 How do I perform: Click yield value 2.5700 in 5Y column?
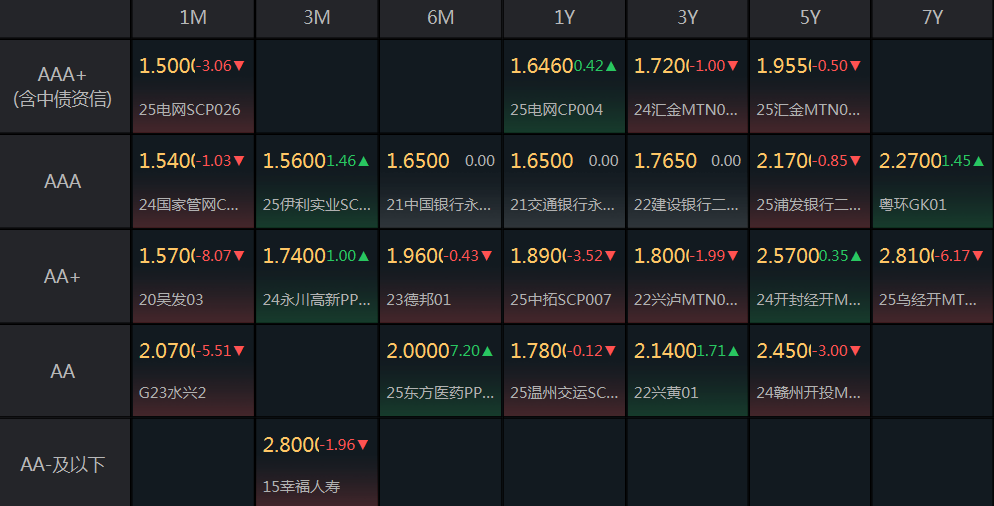[787, 256]
